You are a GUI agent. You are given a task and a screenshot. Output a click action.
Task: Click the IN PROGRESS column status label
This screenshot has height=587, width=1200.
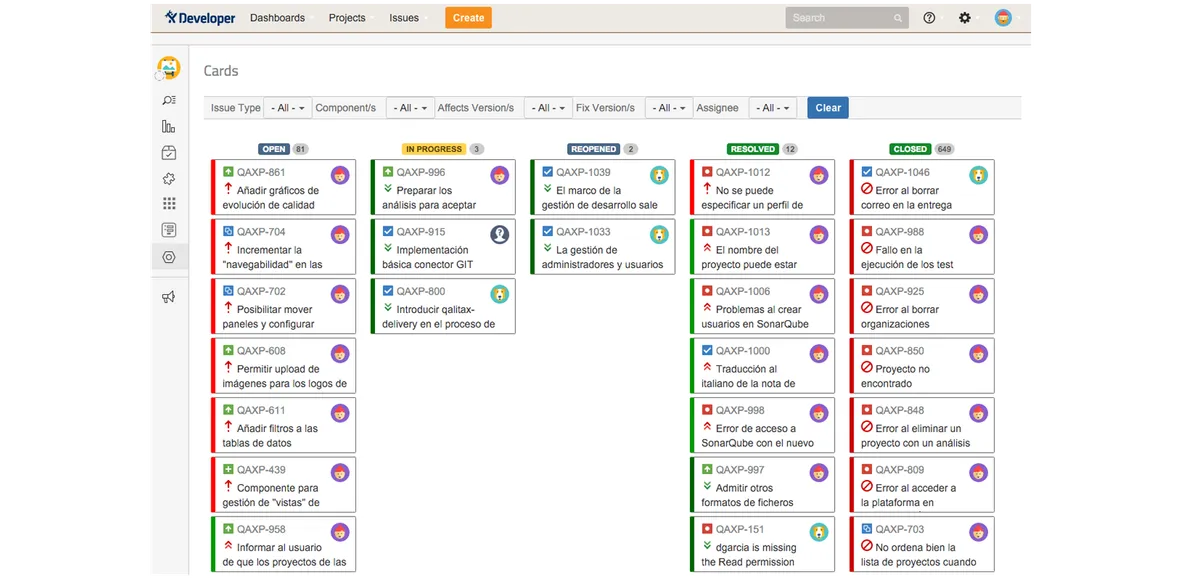[434, 149]
